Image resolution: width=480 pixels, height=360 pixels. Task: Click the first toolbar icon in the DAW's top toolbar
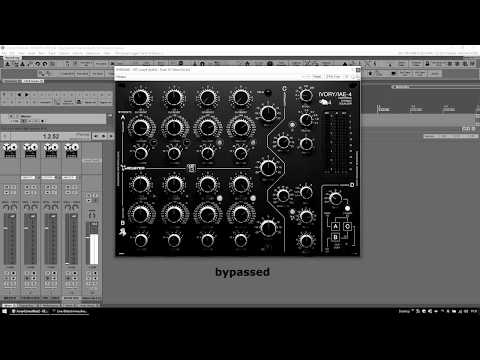pyautogui.click(x=7, y=63)
